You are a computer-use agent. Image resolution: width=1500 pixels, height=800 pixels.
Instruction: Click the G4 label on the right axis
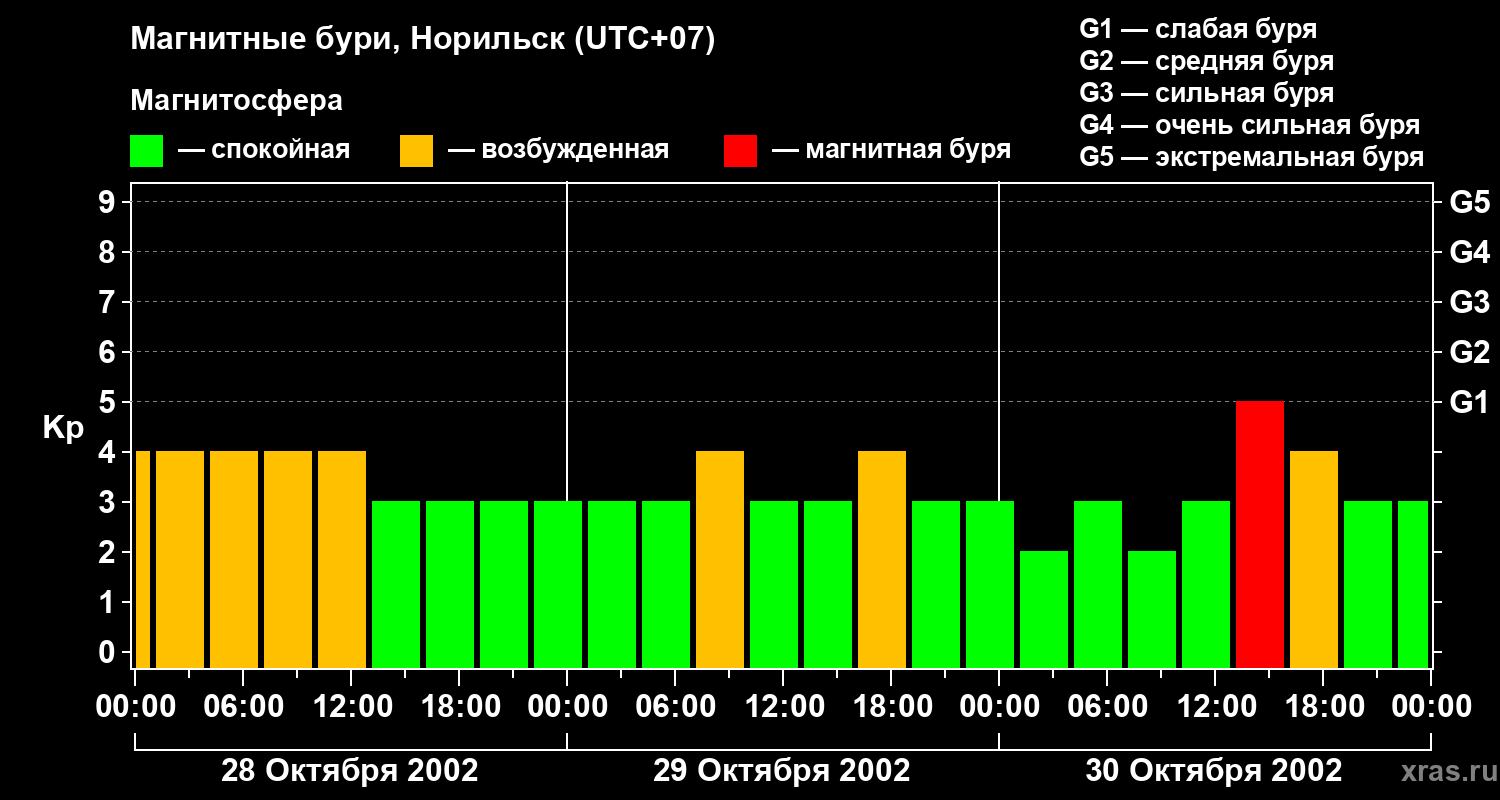1469,252
